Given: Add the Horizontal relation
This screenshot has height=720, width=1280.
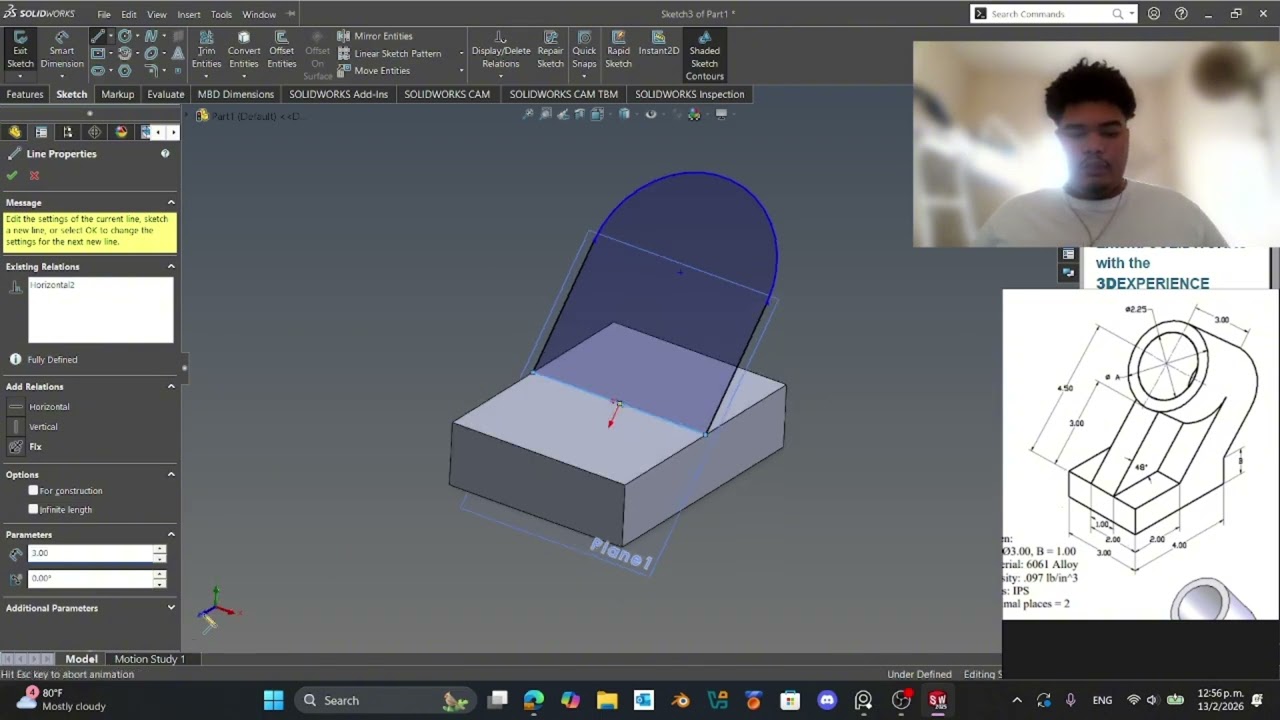Looking at the screenshot, I should click(x=40, y=407).
